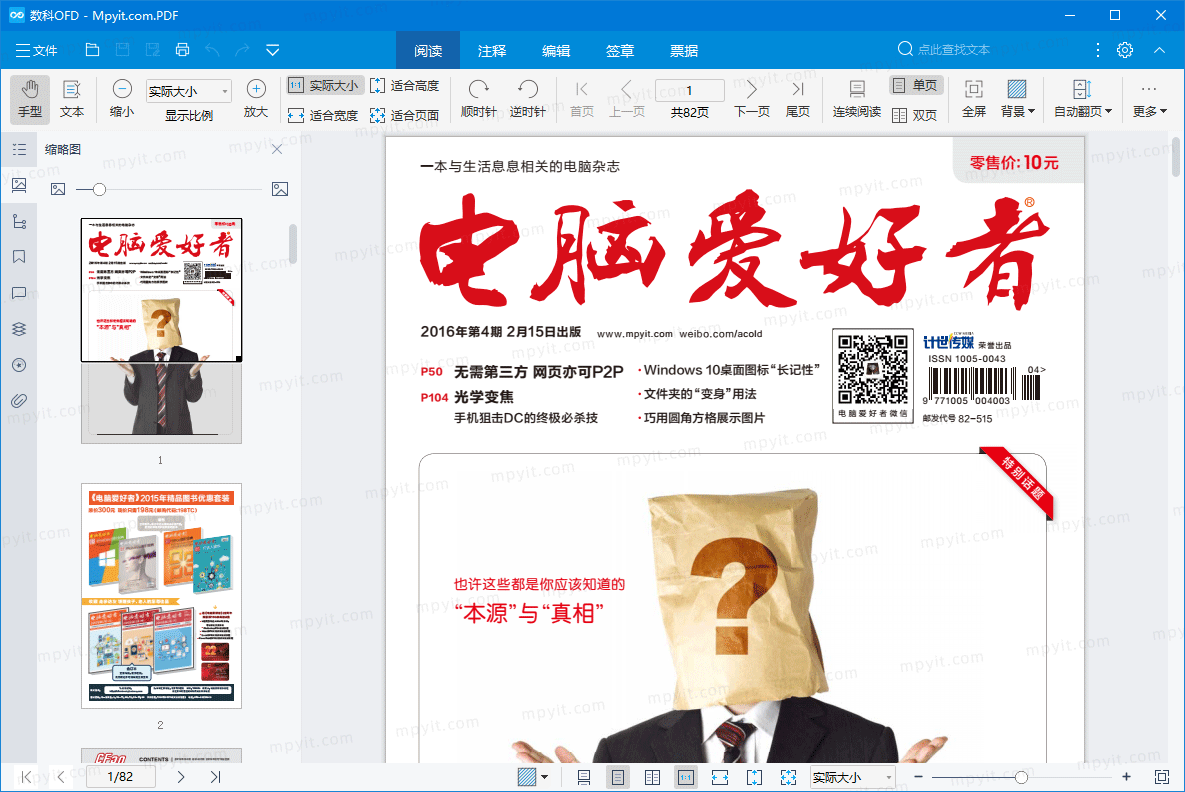
Task: Open the comments sidebar icon
Action: coord(20,293)
